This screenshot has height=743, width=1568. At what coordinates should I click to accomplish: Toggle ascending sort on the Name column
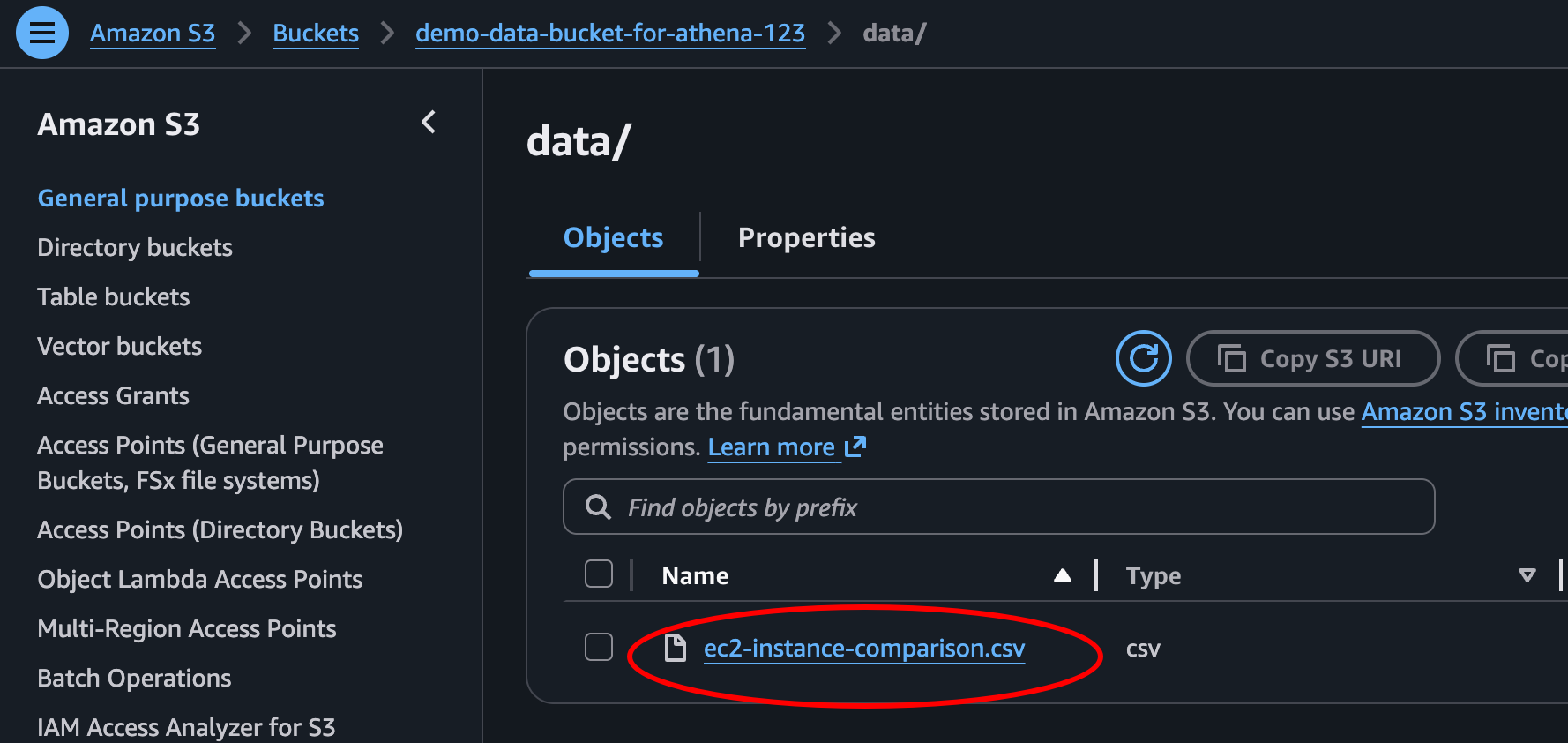click(x=1063, y=574)
